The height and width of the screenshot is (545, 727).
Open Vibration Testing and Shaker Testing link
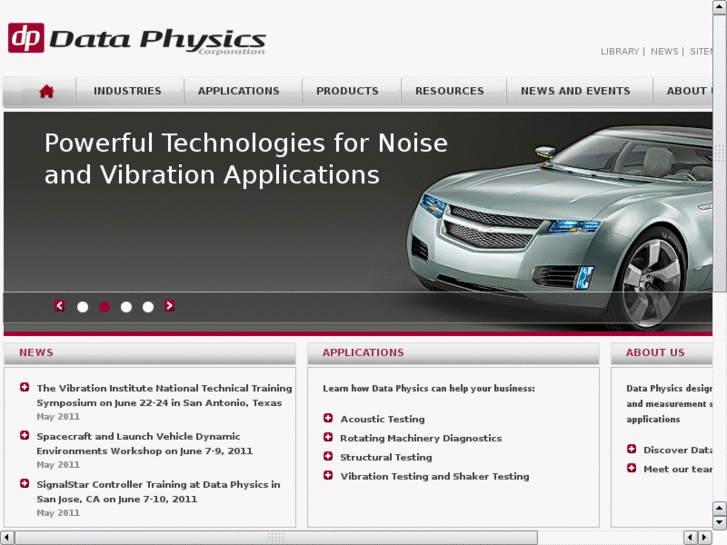click(x=435, y=476)
